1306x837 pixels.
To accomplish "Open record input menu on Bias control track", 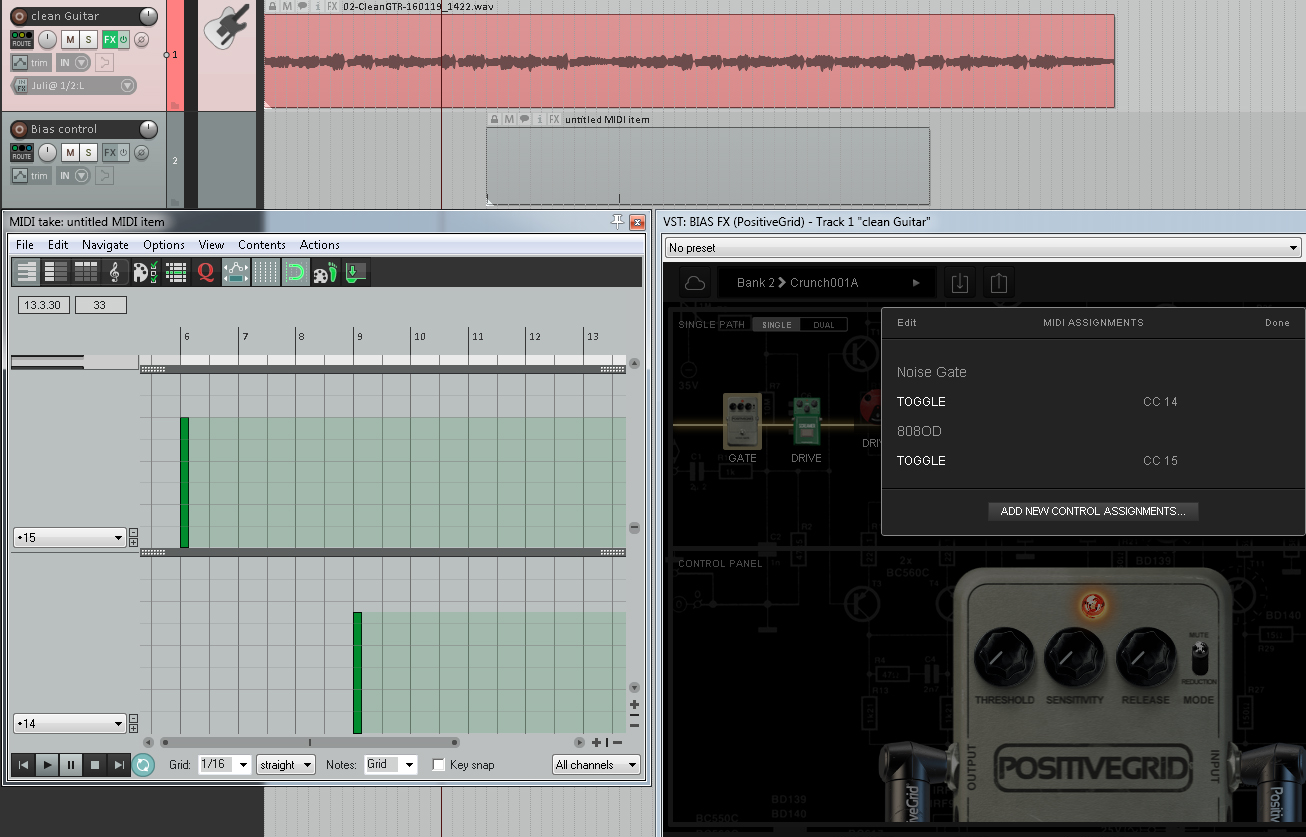I will click(x=74, y=176).
